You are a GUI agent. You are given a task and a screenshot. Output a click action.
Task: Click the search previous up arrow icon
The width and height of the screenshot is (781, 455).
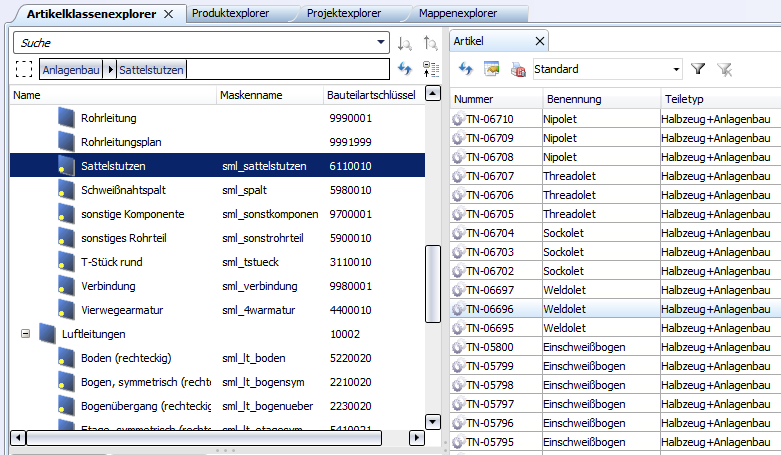point(431,43)
